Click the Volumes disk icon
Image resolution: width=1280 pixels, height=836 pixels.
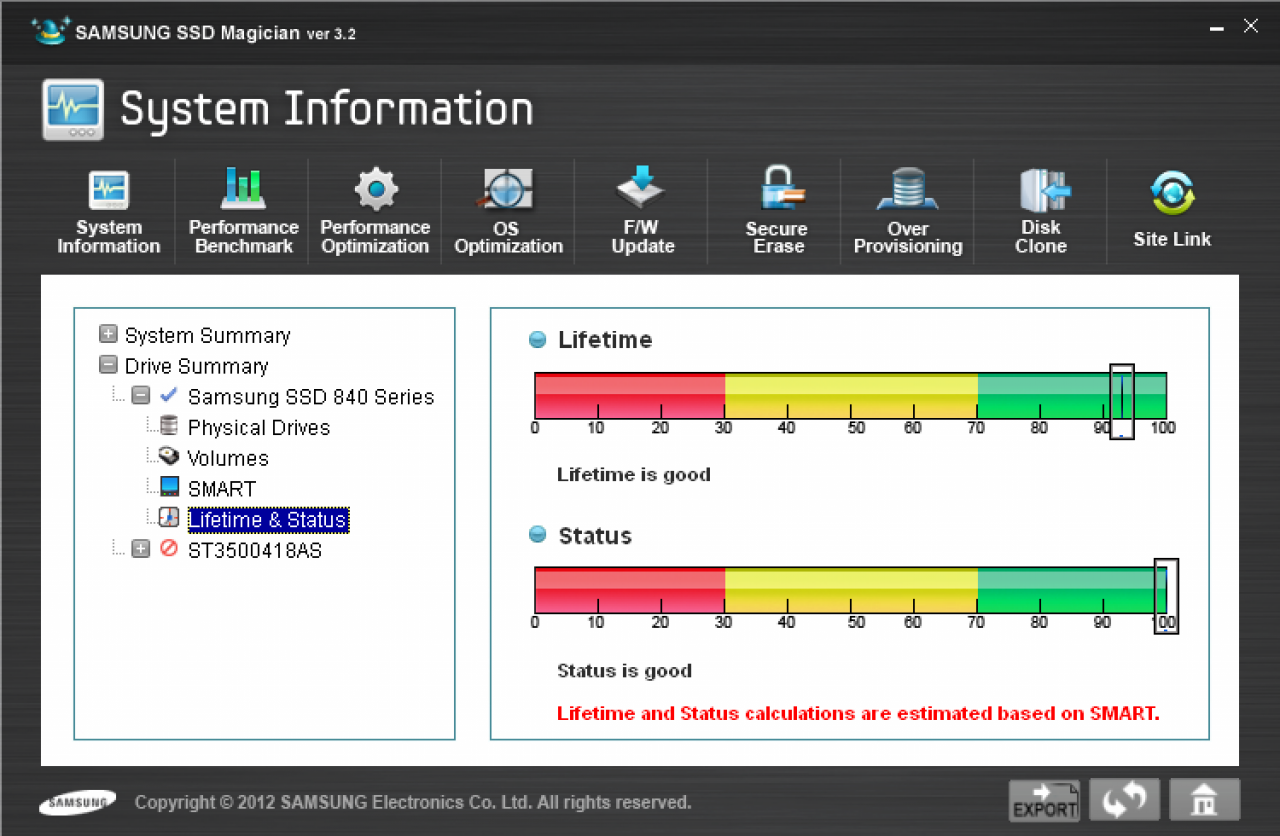pos(169,457)
